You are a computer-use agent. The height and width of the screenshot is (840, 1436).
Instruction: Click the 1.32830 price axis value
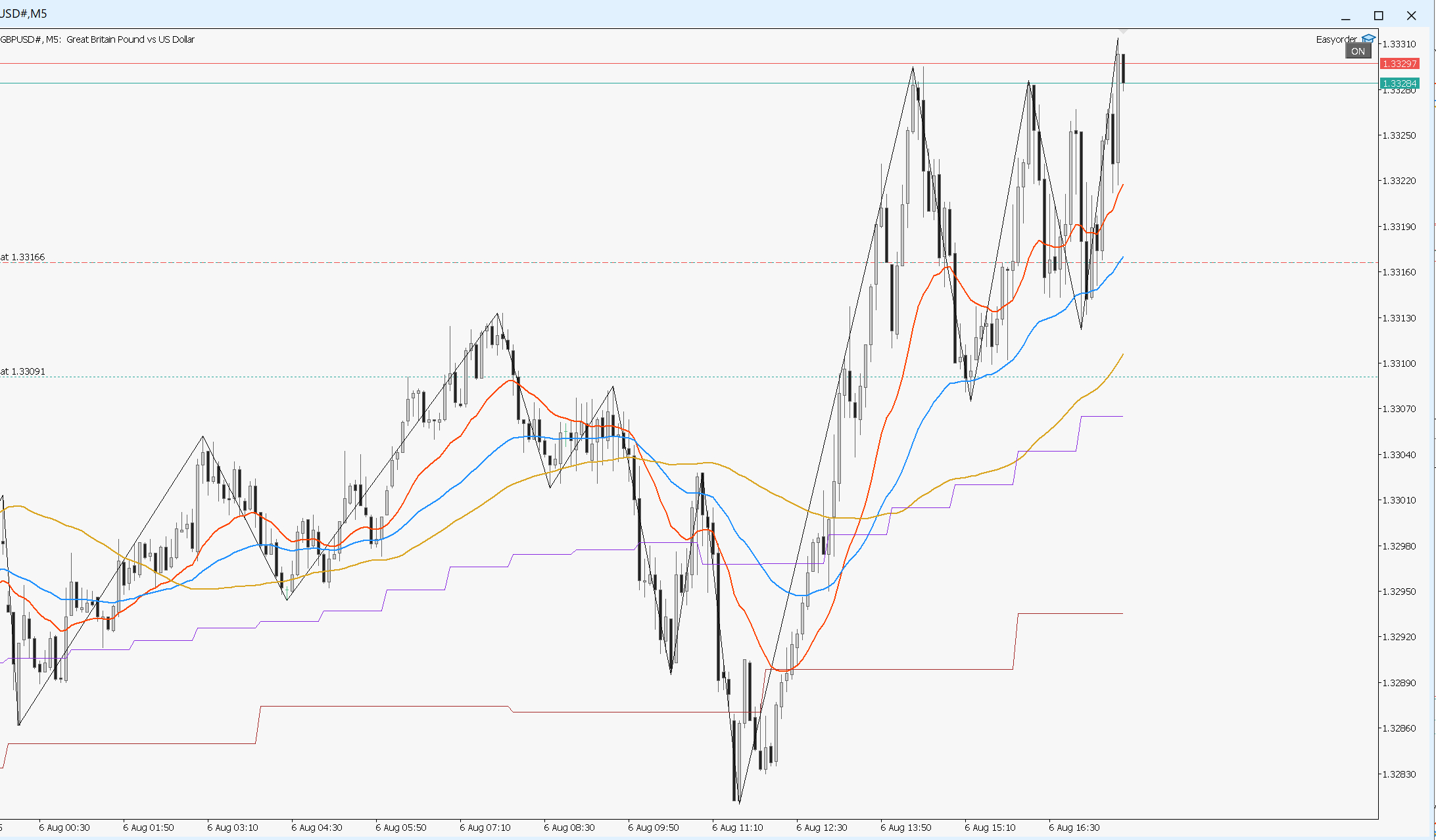click(x=1399, y=774)
